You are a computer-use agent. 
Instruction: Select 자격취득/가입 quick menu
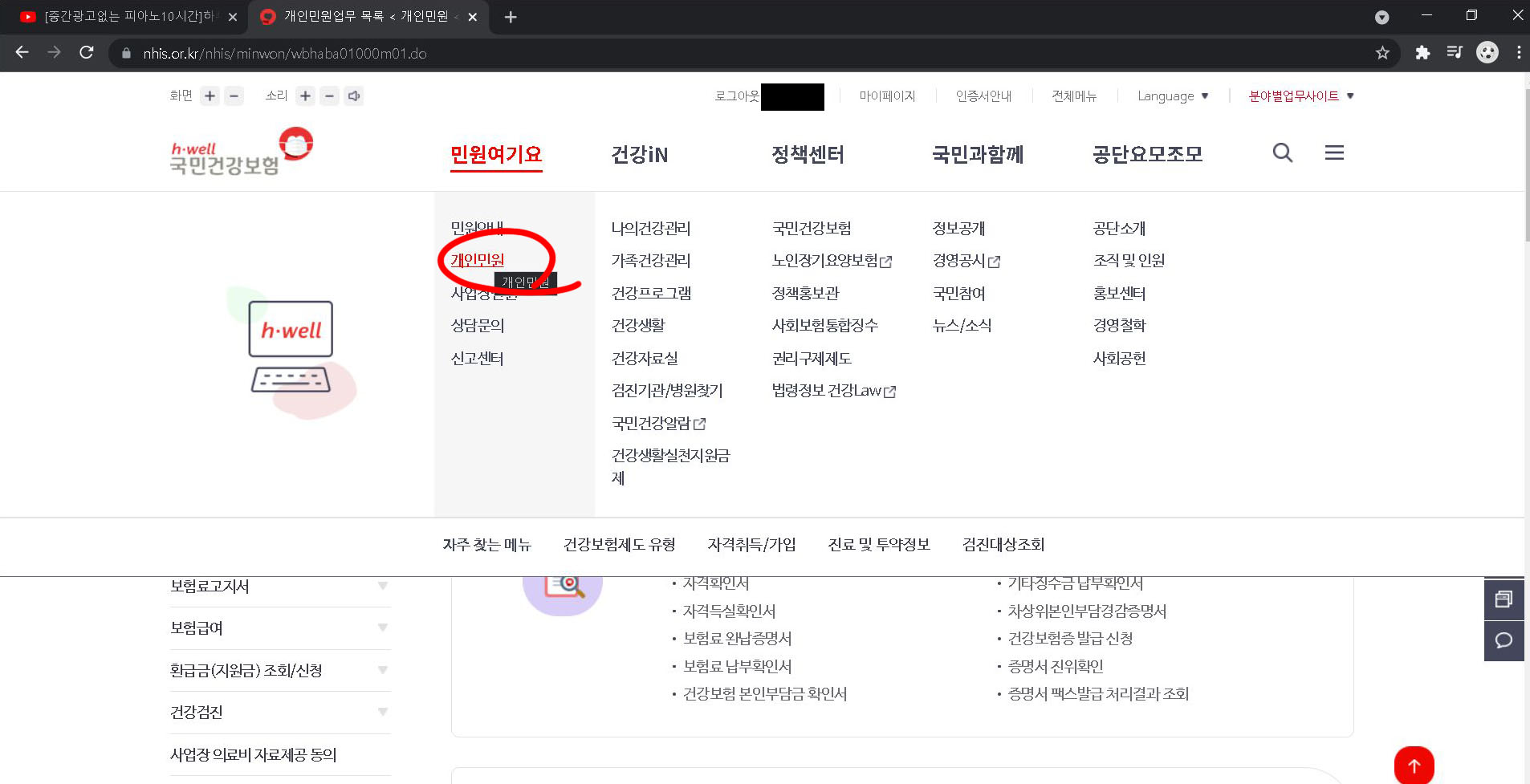(x=751, y=545)
